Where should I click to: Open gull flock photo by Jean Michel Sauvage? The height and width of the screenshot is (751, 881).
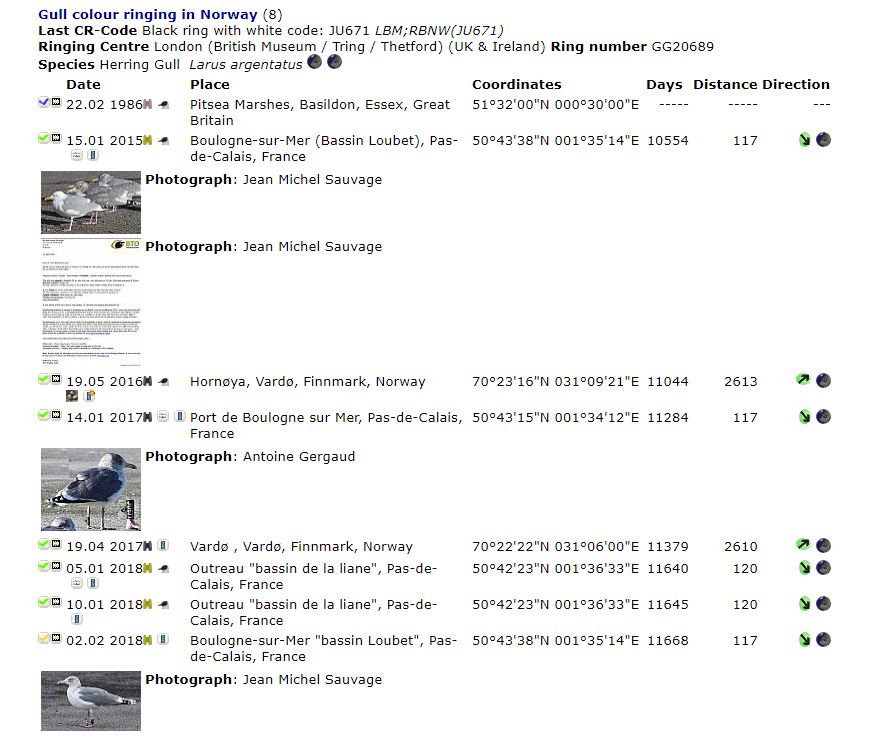pyautogui.click(x=91, y=202)
